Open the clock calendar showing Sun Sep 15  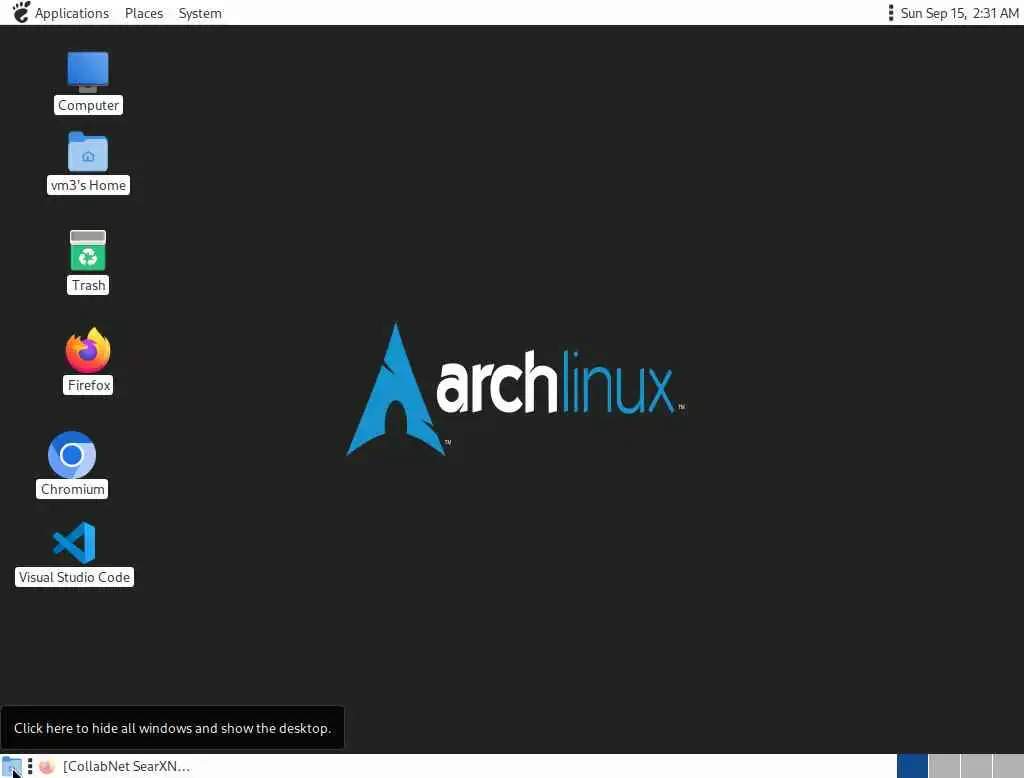tap(959, 13)
